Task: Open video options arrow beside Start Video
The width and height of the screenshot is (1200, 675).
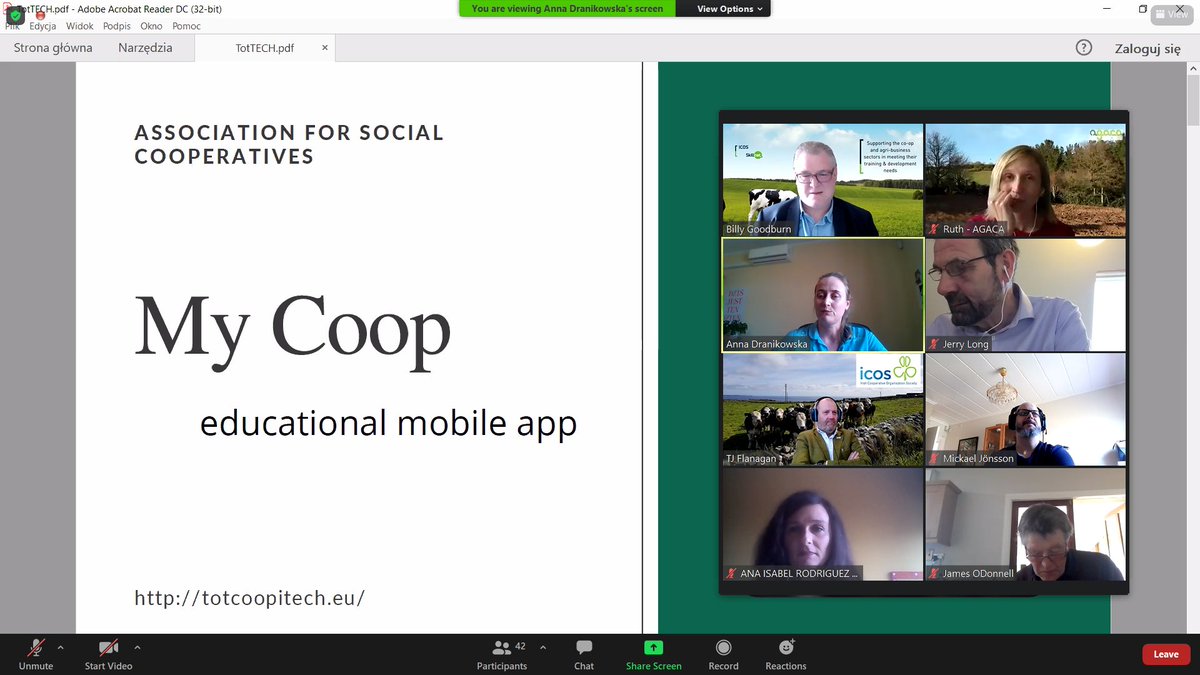Action: 137,647
